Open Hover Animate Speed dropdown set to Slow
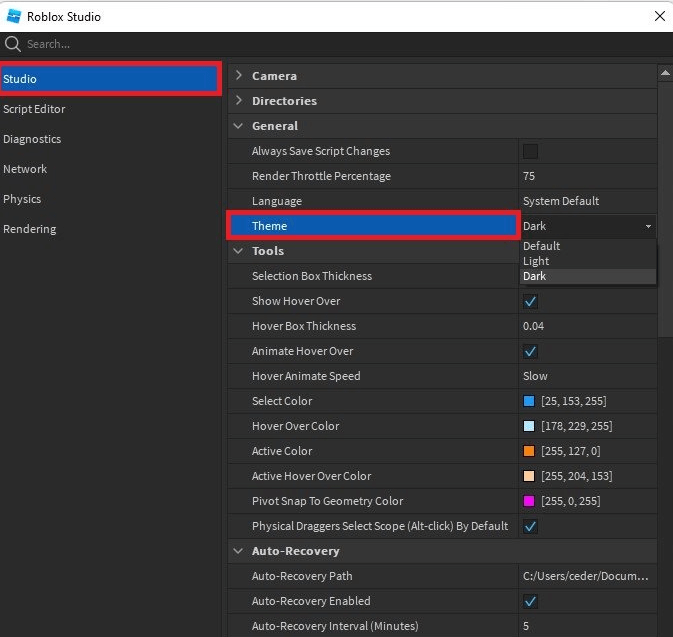The width and height of the screenshot is (673, 637). 588,376
